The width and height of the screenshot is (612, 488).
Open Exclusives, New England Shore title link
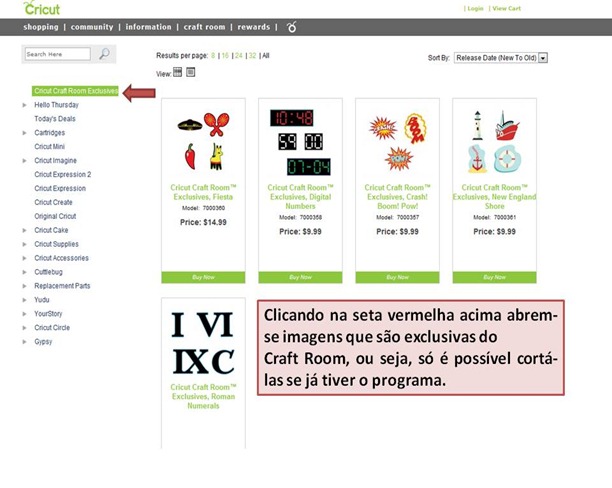click(494, 197)
